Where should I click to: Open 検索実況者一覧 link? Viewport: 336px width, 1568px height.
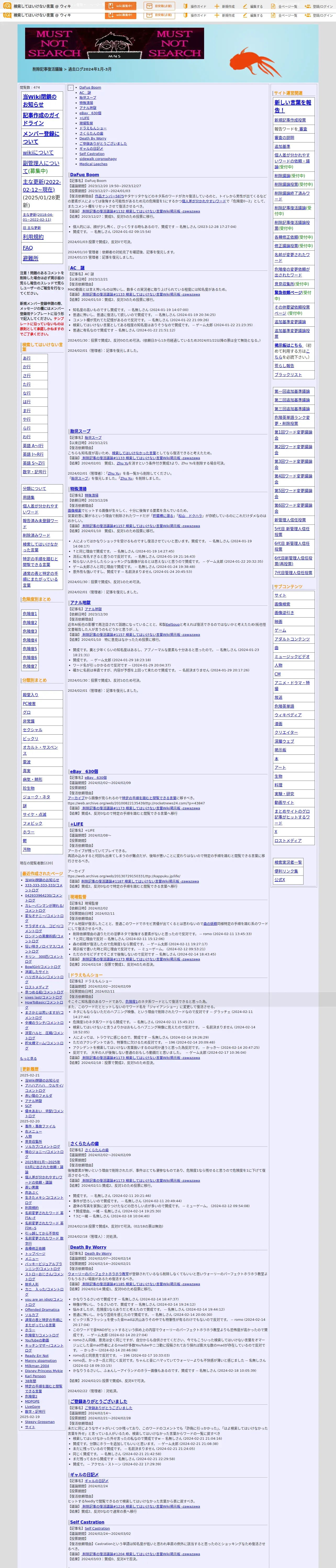click(x=288, y=862)
